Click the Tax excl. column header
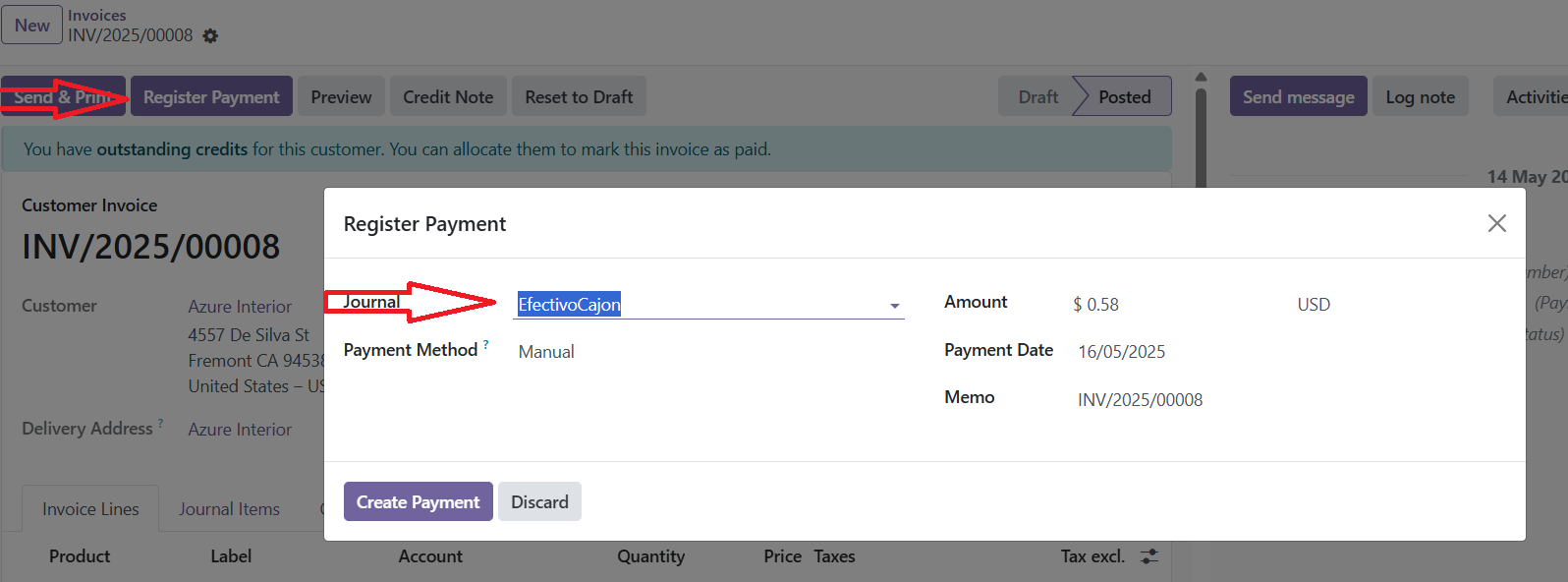The width and height of the screenshot is (1568, 582). tap(1092, 556)
